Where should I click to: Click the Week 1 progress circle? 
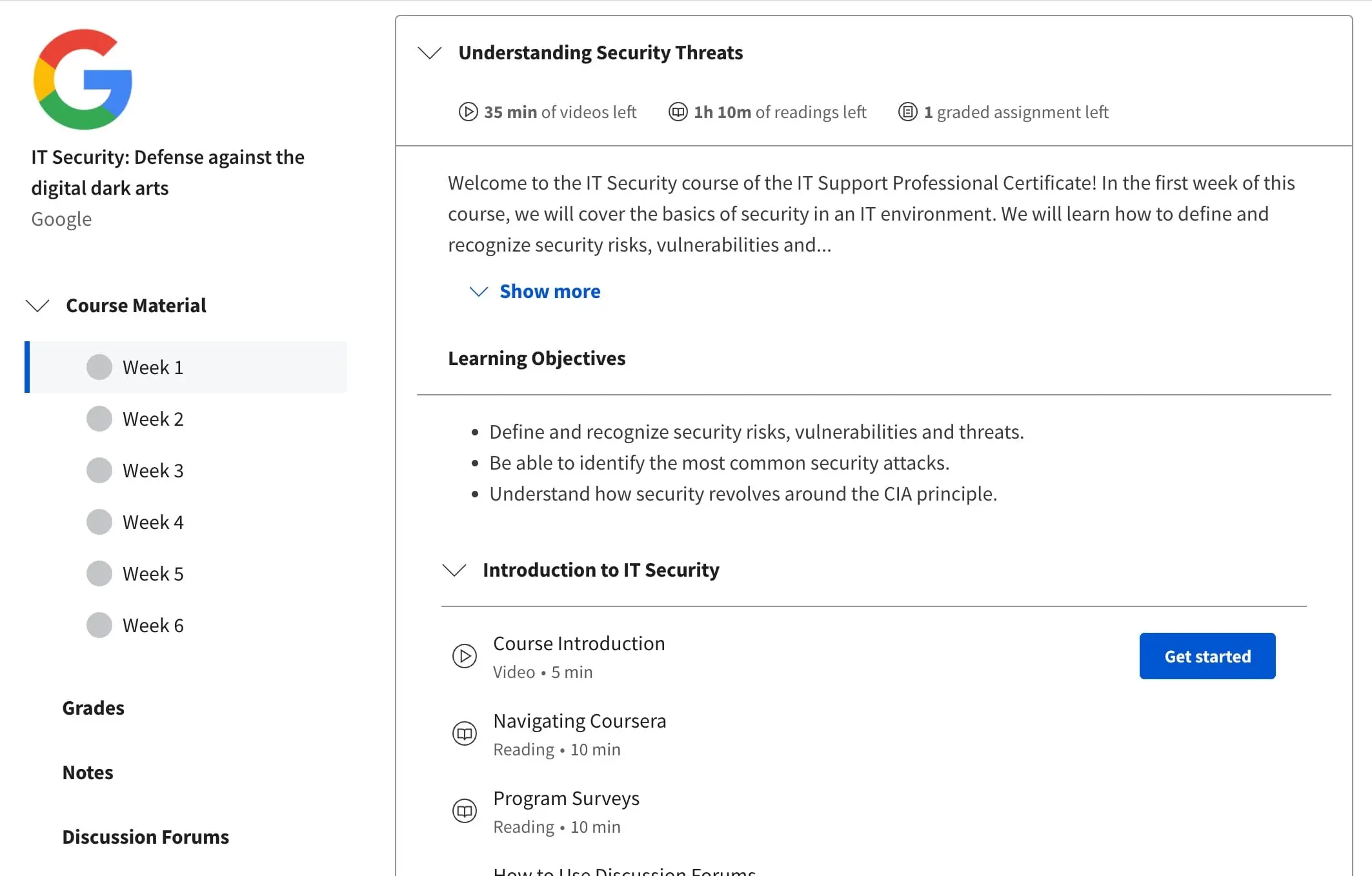pyautogui.click(x=99, y=367)
